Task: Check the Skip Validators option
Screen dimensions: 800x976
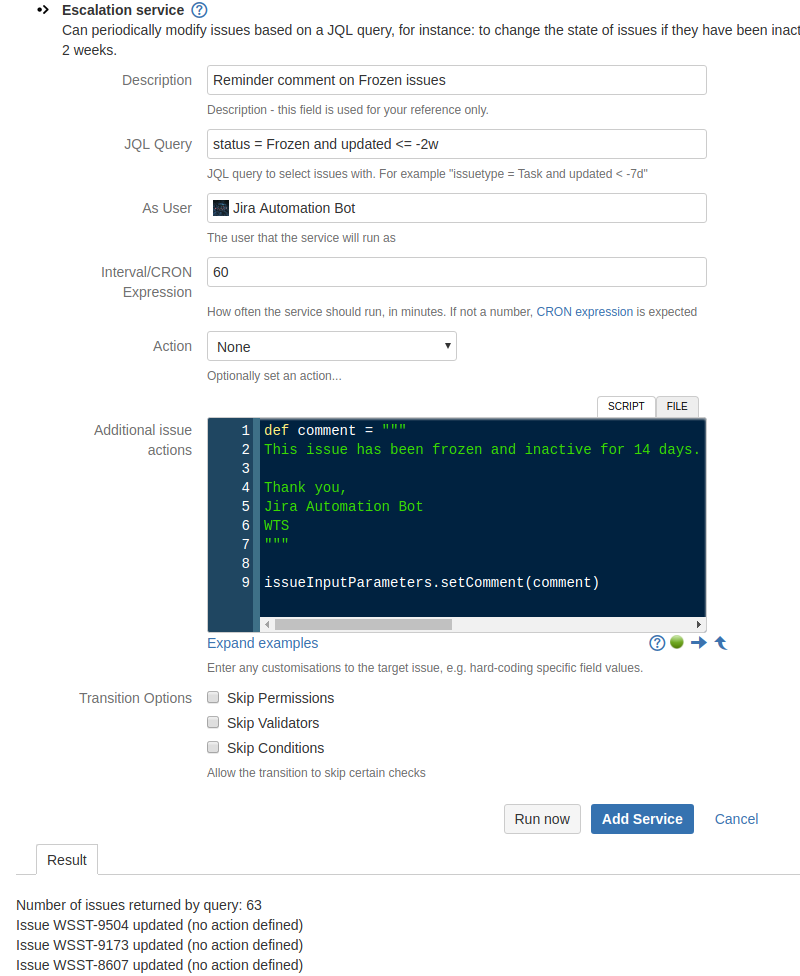Action: coord(213,722)
